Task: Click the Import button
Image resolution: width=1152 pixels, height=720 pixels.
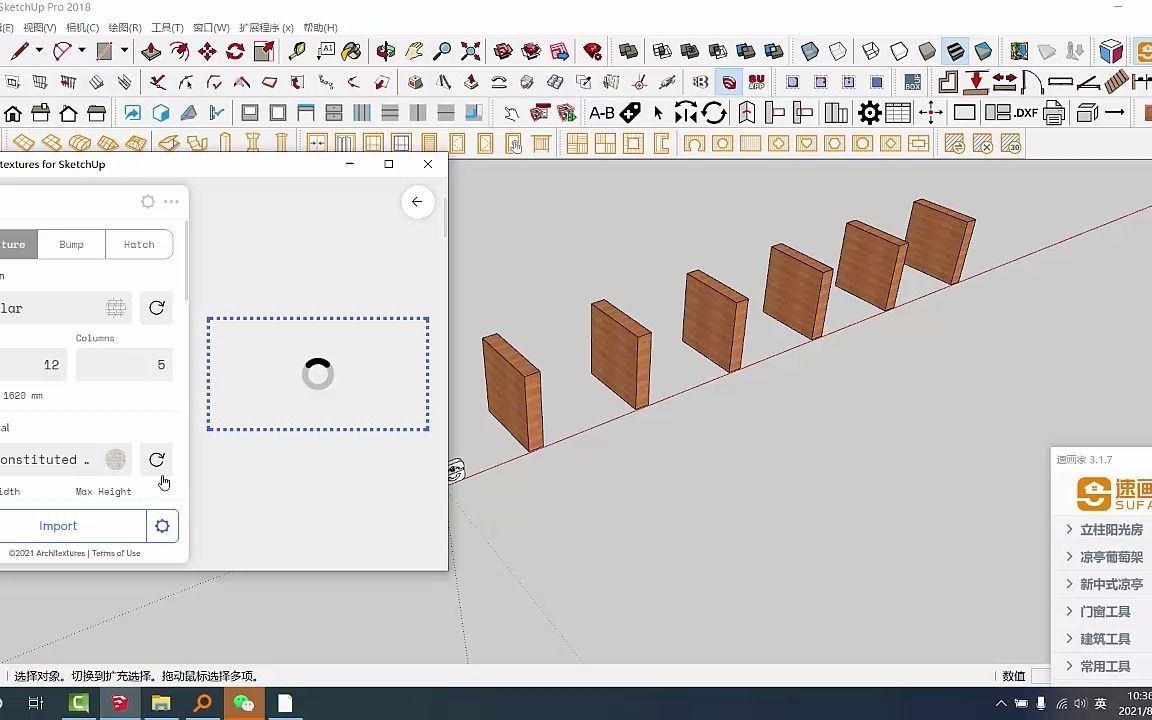Action: (58, 525)
